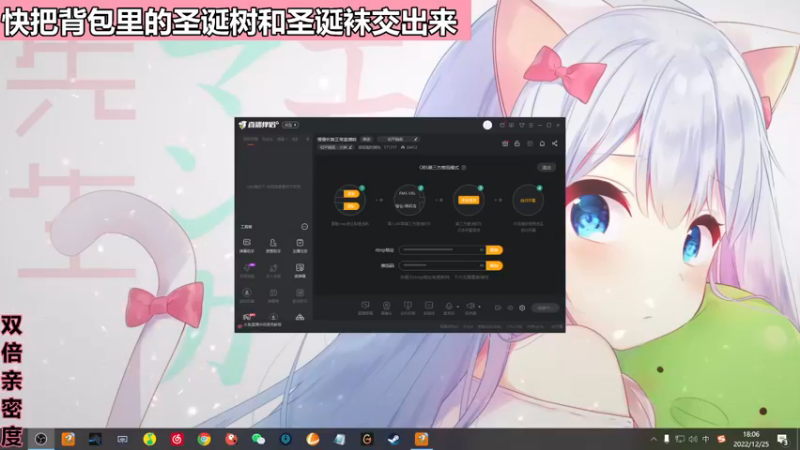800x450 pixels.
Task: Open WeChat from the taskbar
Action: [x=258, y=439]
